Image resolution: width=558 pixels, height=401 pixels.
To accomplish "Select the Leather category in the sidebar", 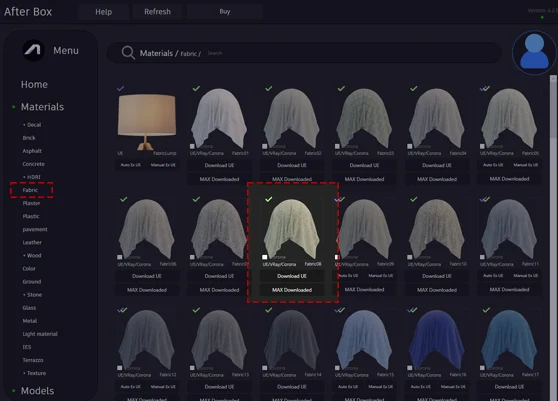I will click(x=32, y=242).
